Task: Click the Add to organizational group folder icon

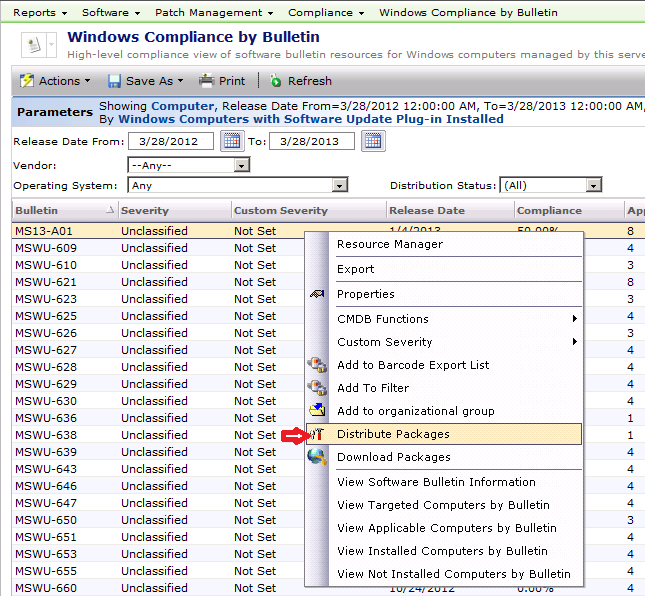Action: [317, 410]
